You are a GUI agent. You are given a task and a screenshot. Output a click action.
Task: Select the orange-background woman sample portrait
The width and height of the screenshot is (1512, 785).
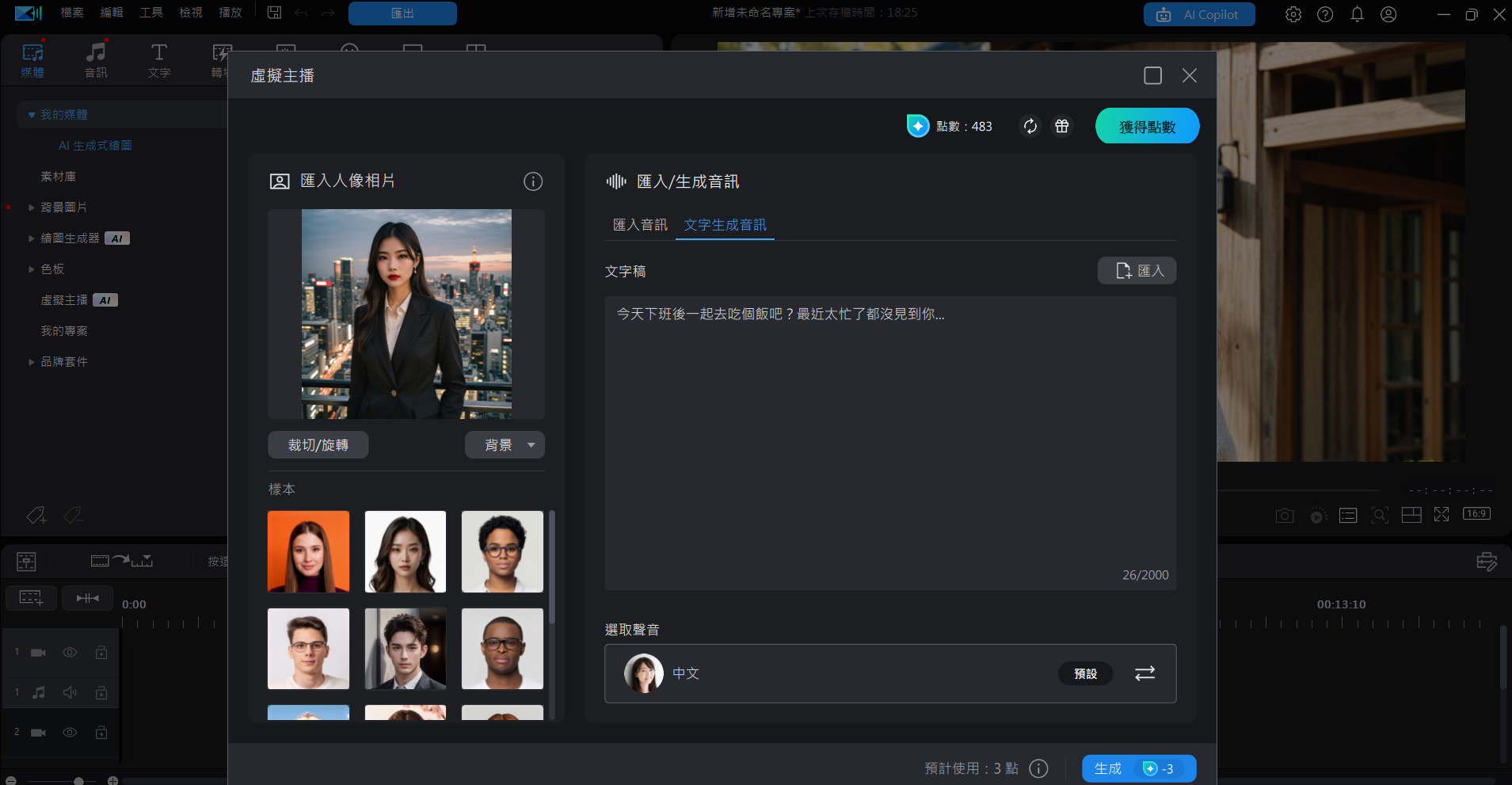click(308, 551)
